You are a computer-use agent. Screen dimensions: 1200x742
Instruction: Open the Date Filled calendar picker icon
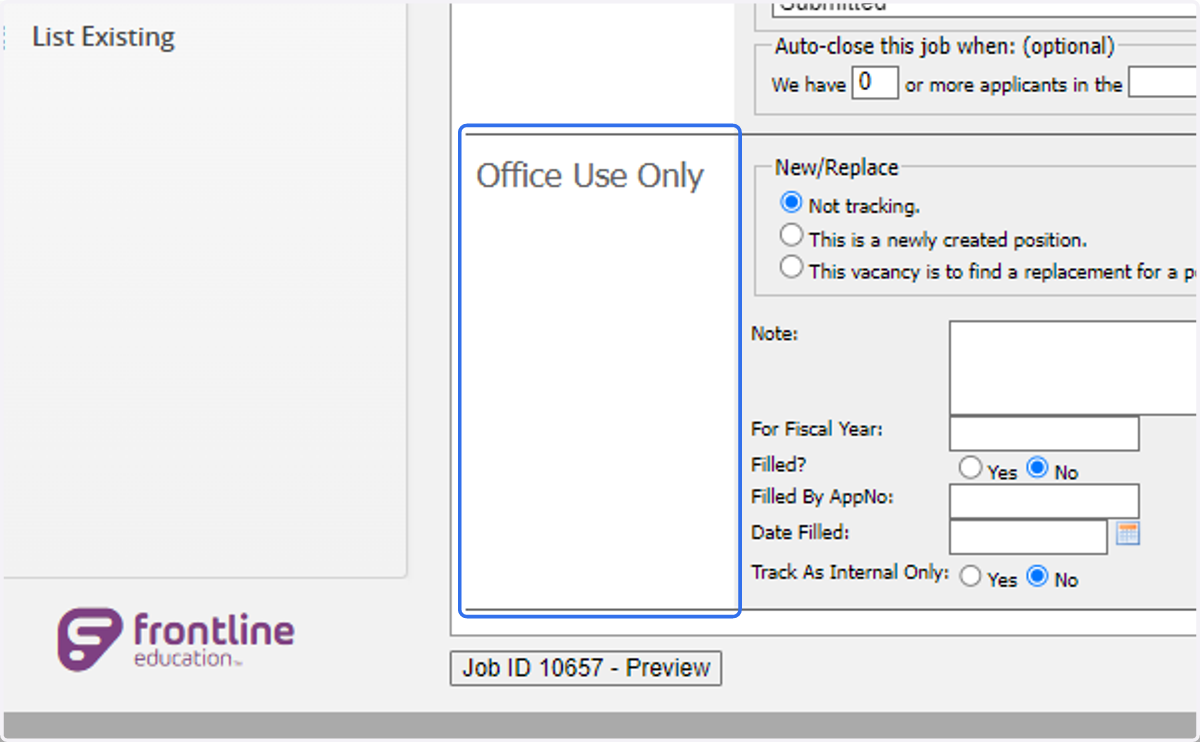coord(1128,534)
